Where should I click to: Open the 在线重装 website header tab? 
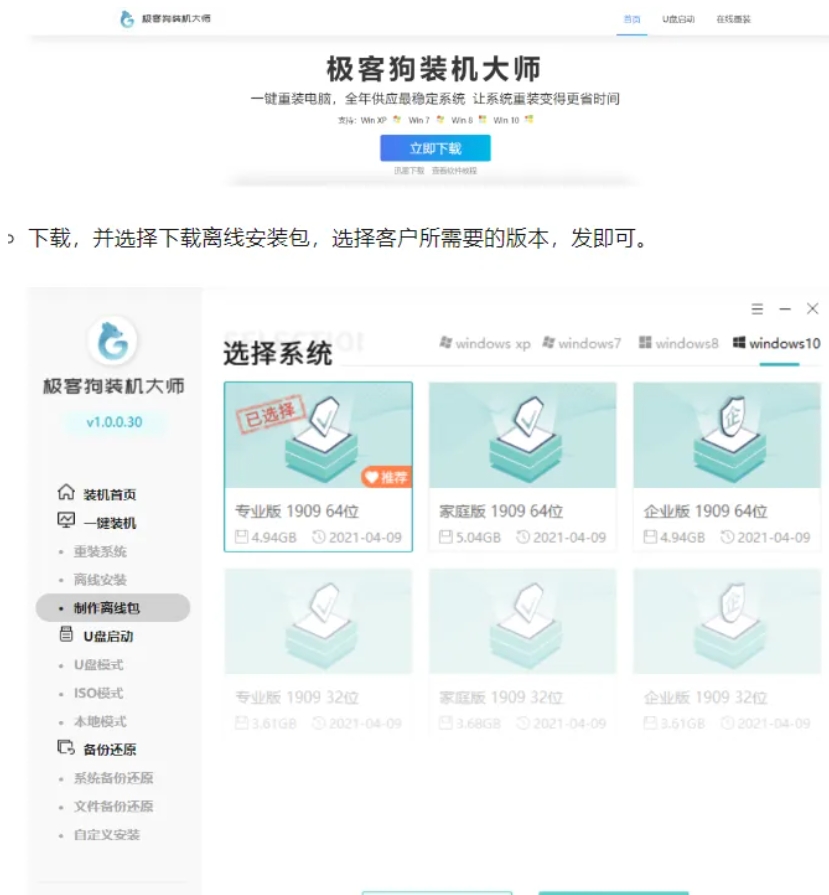click(x=734, y=19)
